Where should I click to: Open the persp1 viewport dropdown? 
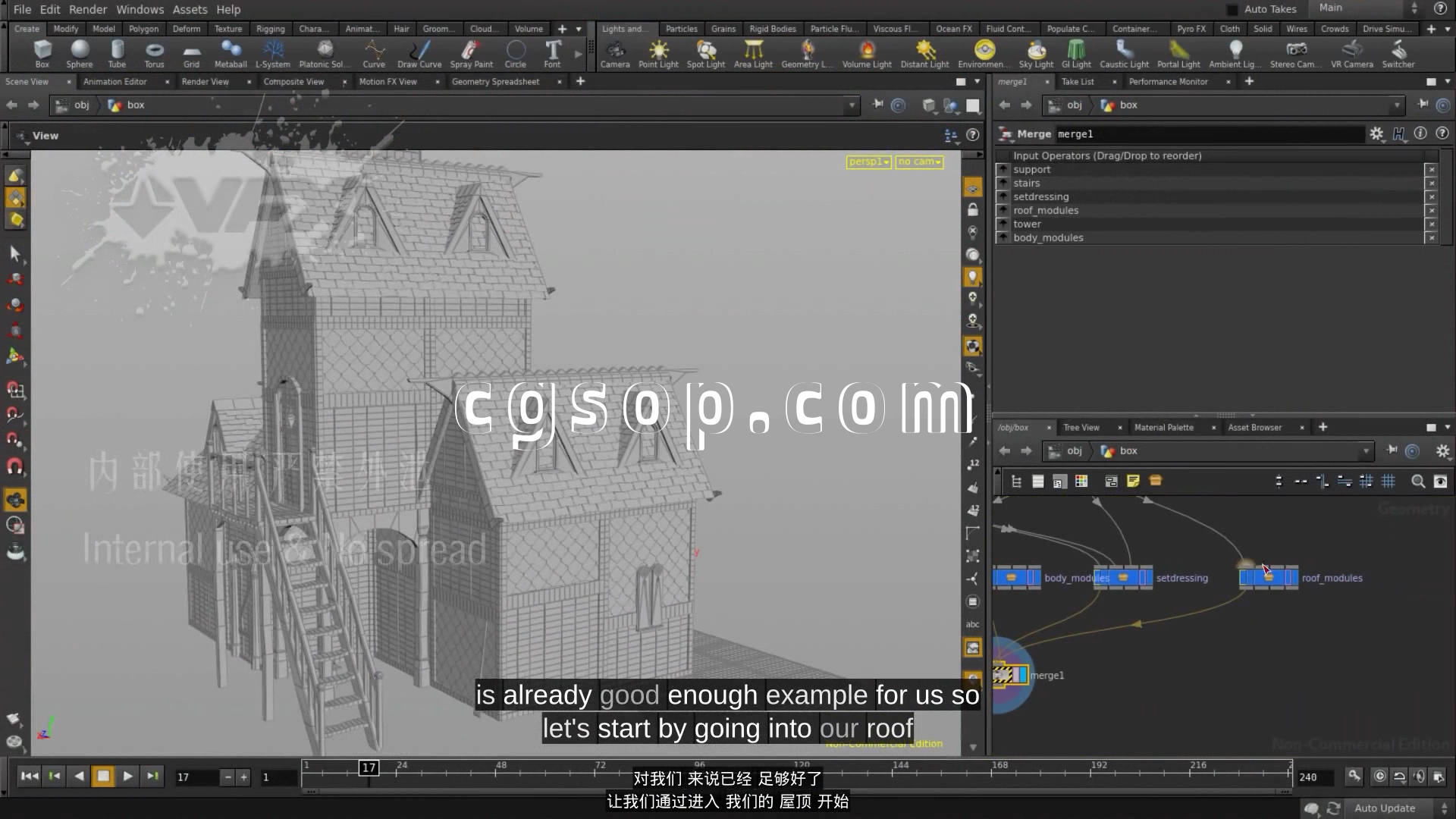pyautogui.click(x=868, y=162)
